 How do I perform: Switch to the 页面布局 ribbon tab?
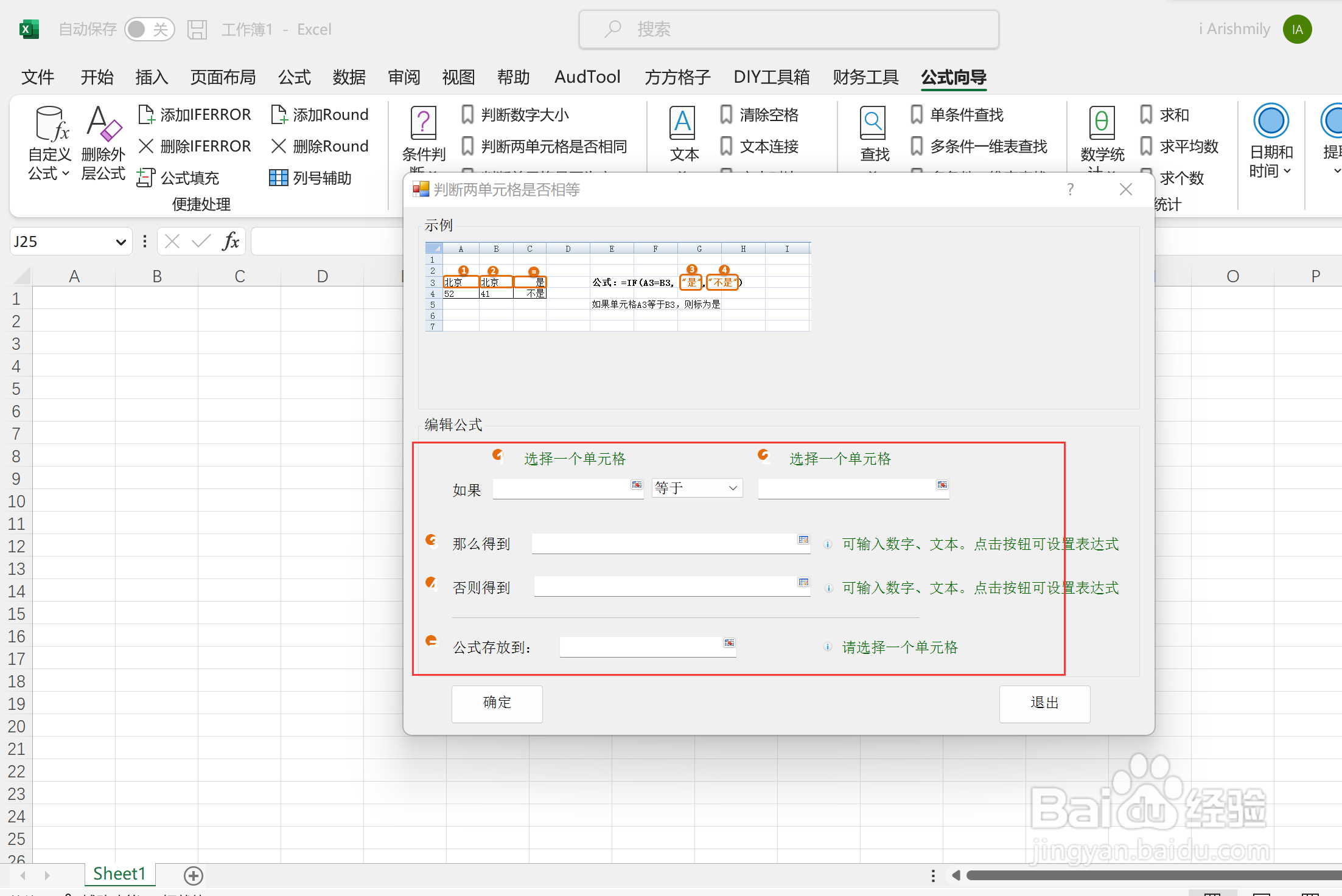tap(223, 77)
